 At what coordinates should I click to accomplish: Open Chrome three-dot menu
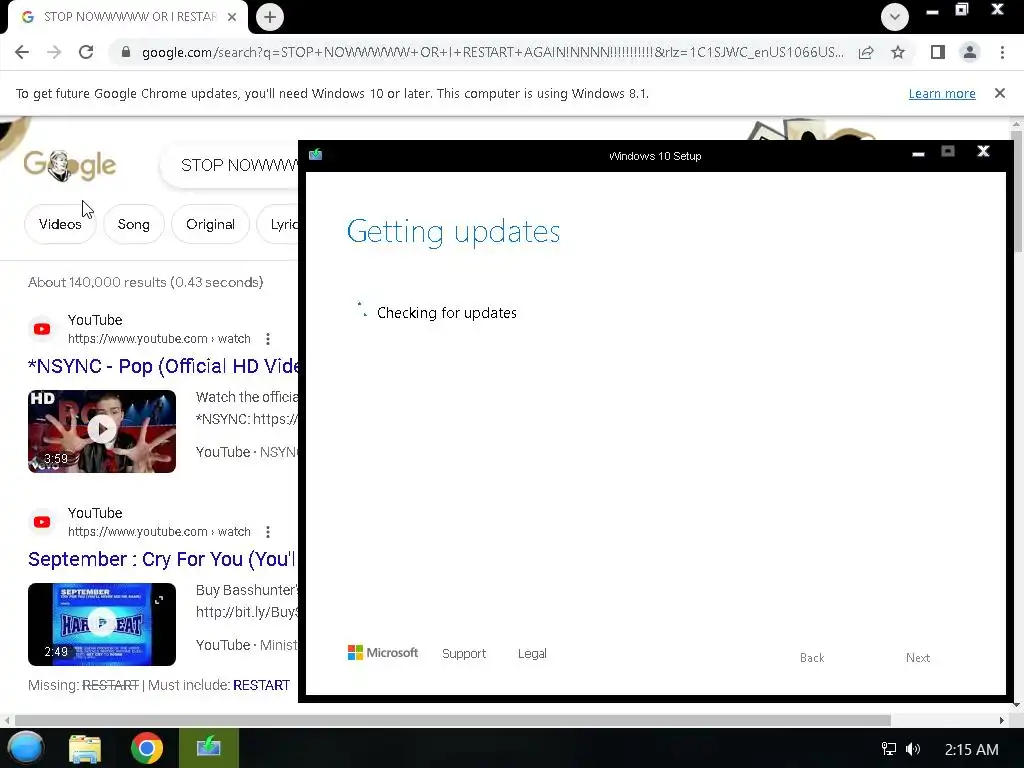(x=1002, y=52)
